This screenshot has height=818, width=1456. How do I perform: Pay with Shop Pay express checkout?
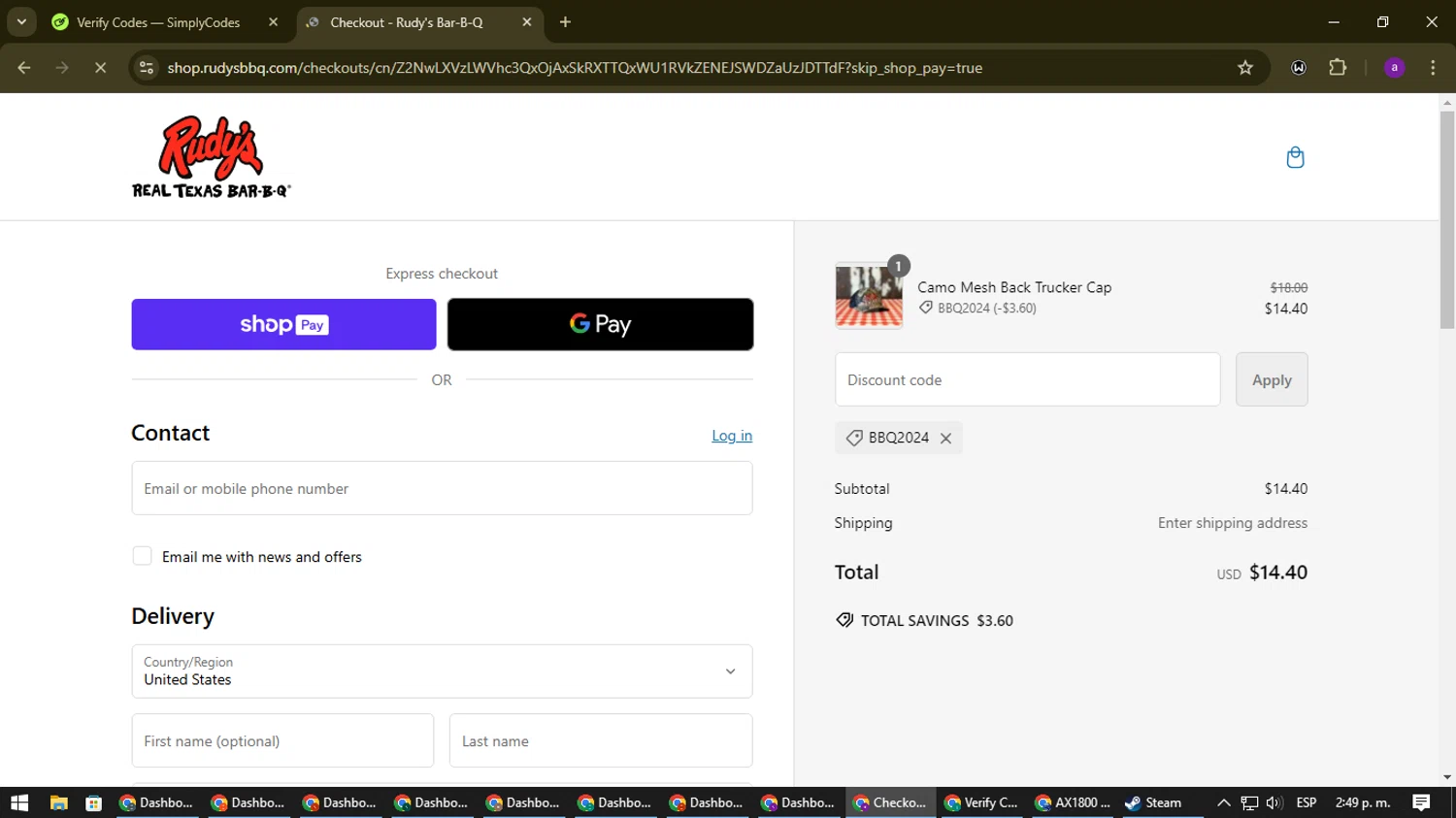[x=283, y=324]
